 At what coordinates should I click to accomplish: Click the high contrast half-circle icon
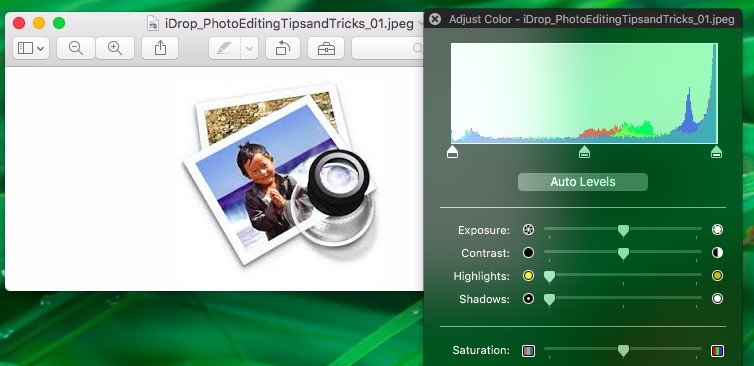tap(717, 253)
